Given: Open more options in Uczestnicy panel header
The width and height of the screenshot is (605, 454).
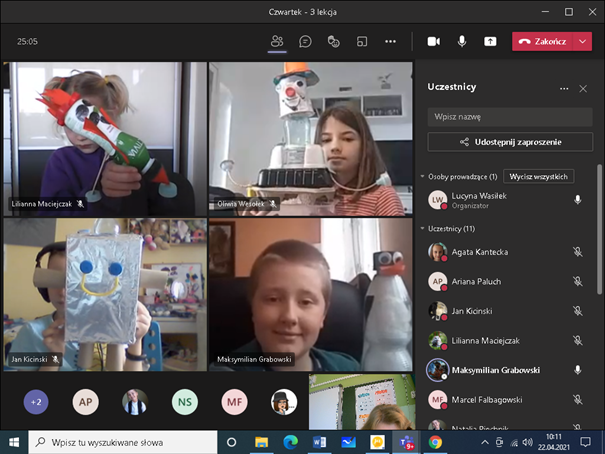Looking at the screenshot, I should [564, 88].
